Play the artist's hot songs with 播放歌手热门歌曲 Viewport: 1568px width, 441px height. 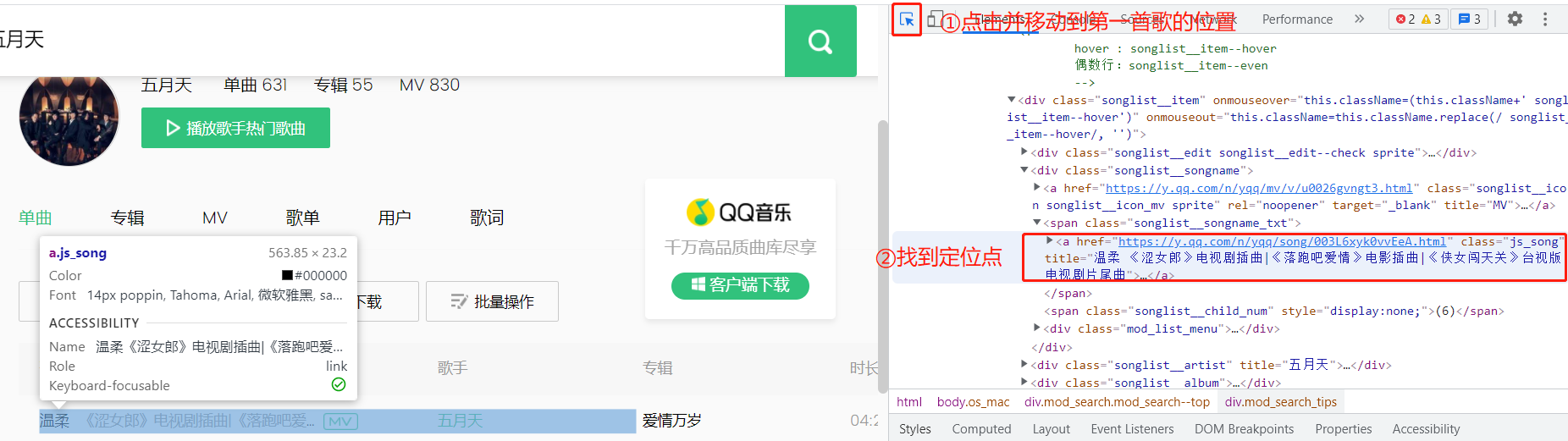235,128
